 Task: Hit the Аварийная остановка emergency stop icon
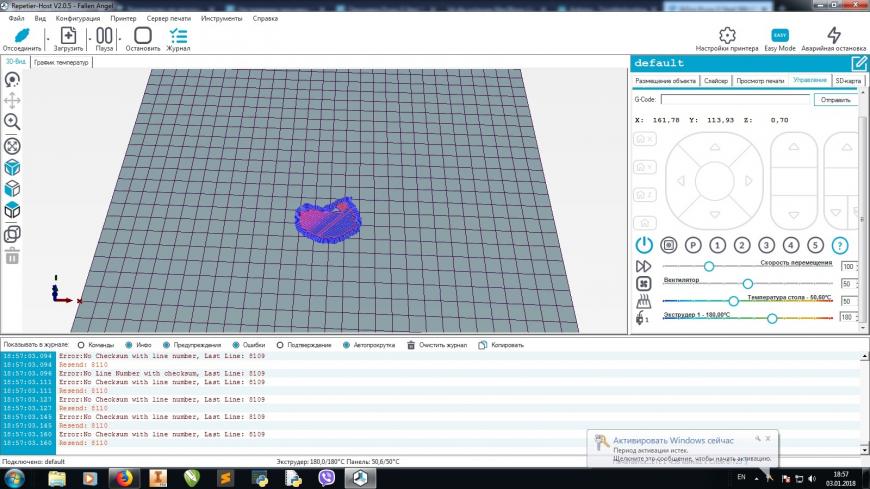pos(834,35)
